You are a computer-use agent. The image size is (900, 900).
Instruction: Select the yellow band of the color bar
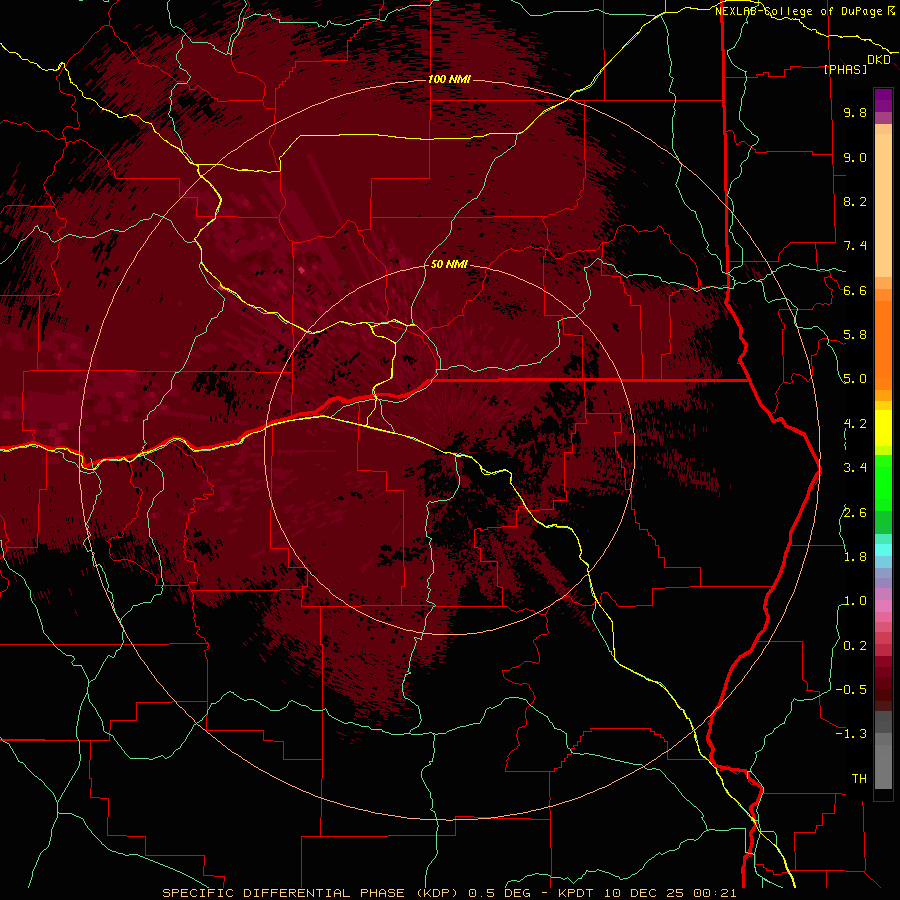[883, 428]
